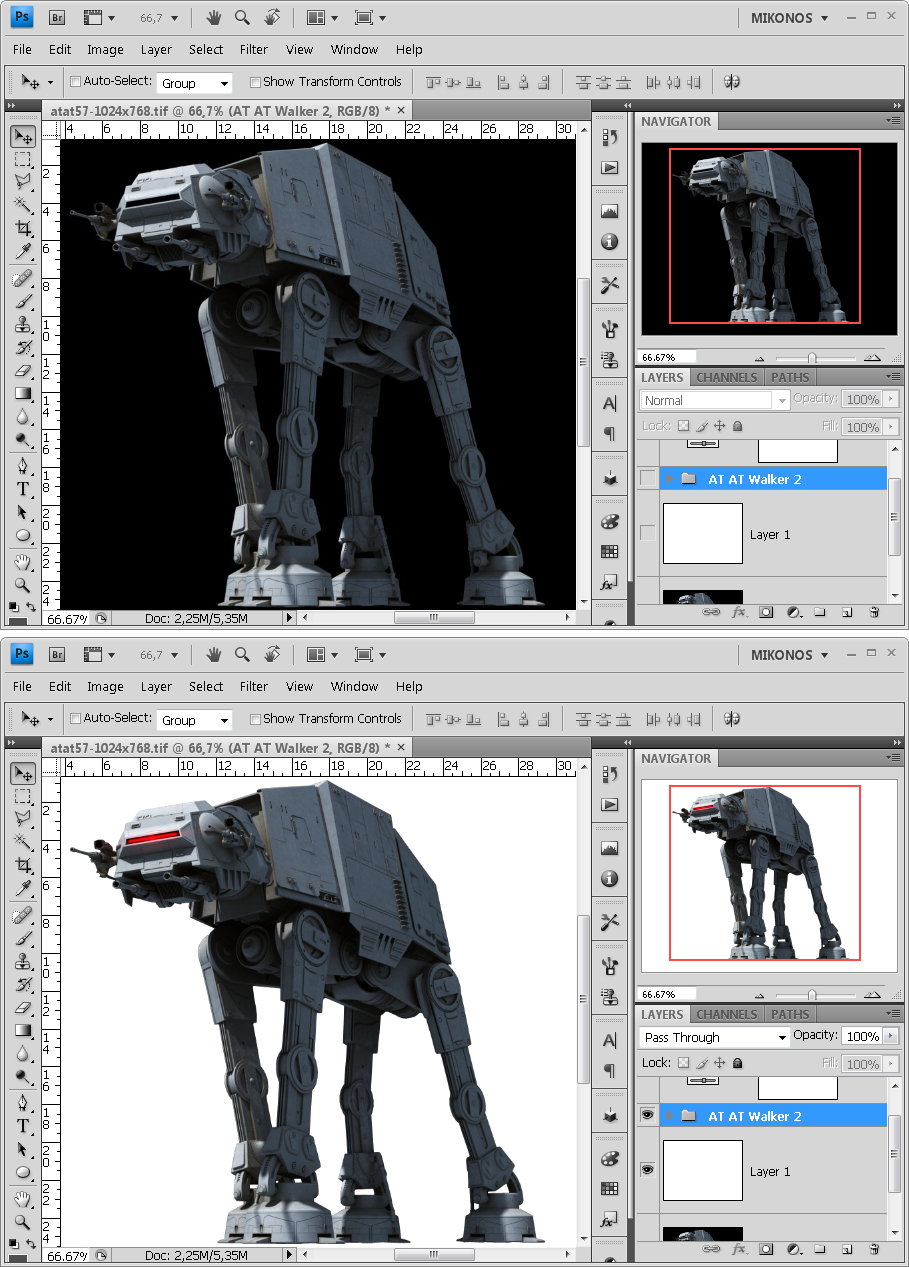
Task: Select Clone Stamp tool in black-background window
Action: pyautogui.click(x=23, y=324)
